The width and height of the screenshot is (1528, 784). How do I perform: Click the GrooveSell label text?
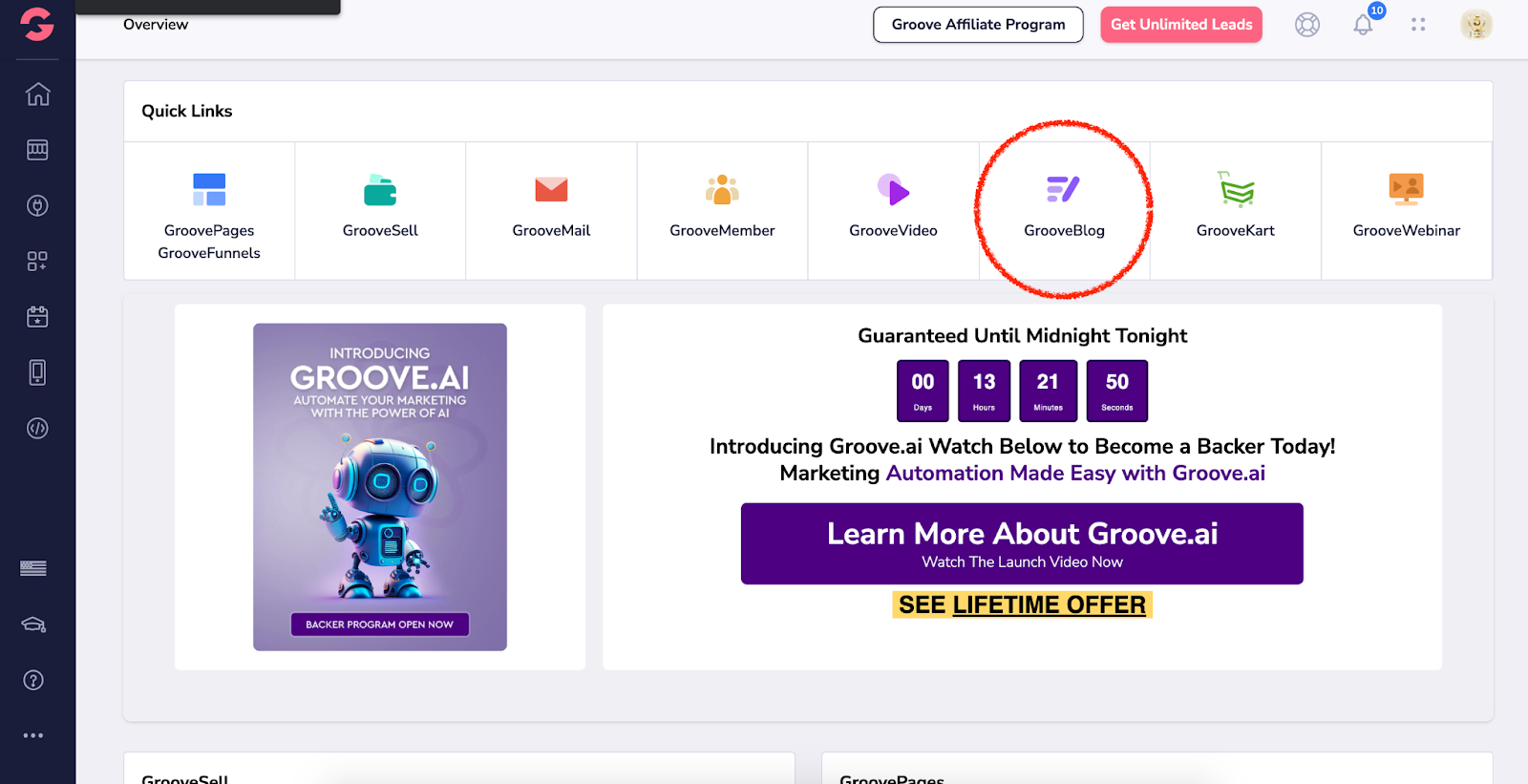[x=380, y=230]
